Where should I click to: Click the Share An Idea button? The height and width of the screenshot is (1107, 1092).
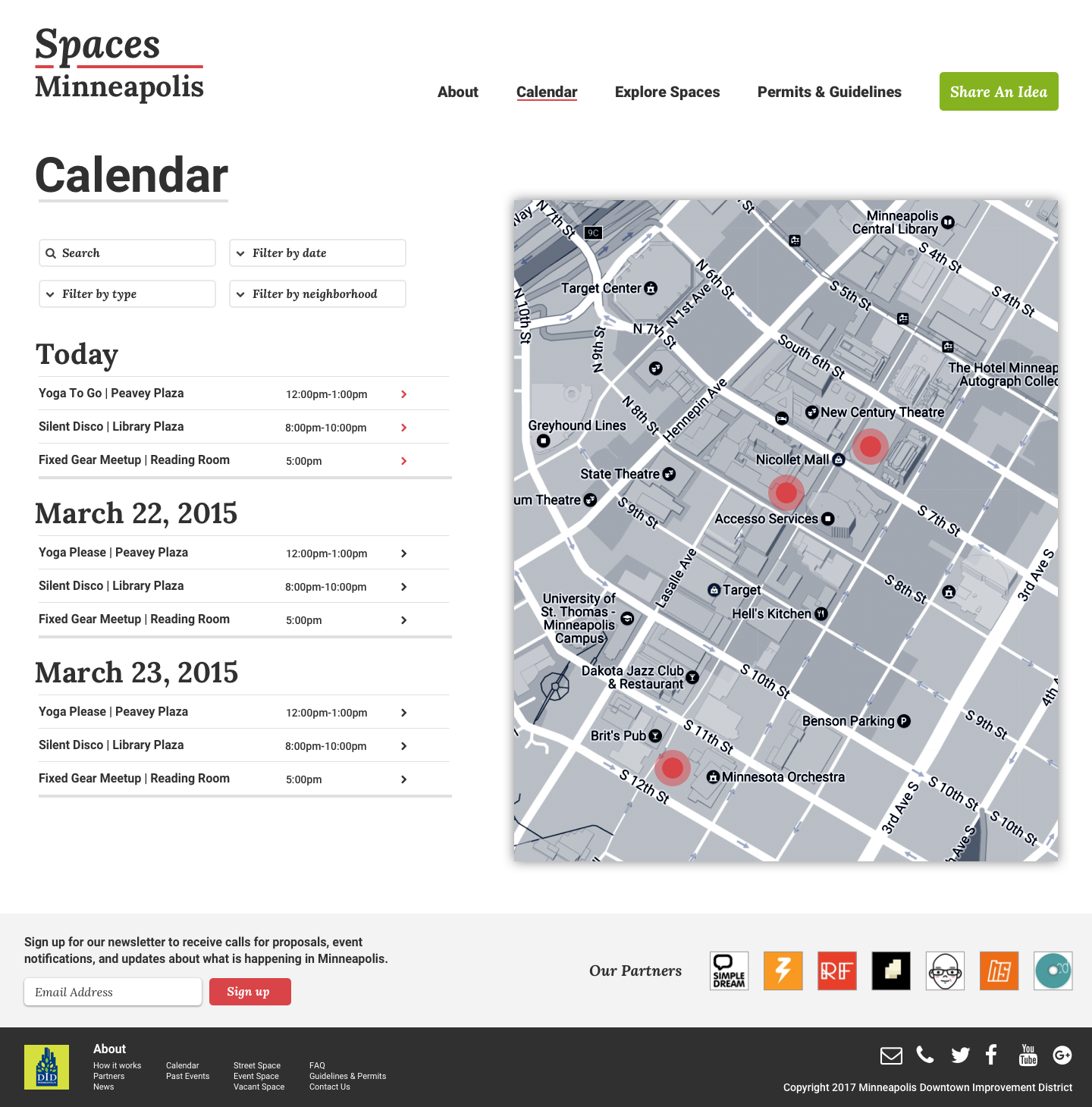[x=999, y=92]
